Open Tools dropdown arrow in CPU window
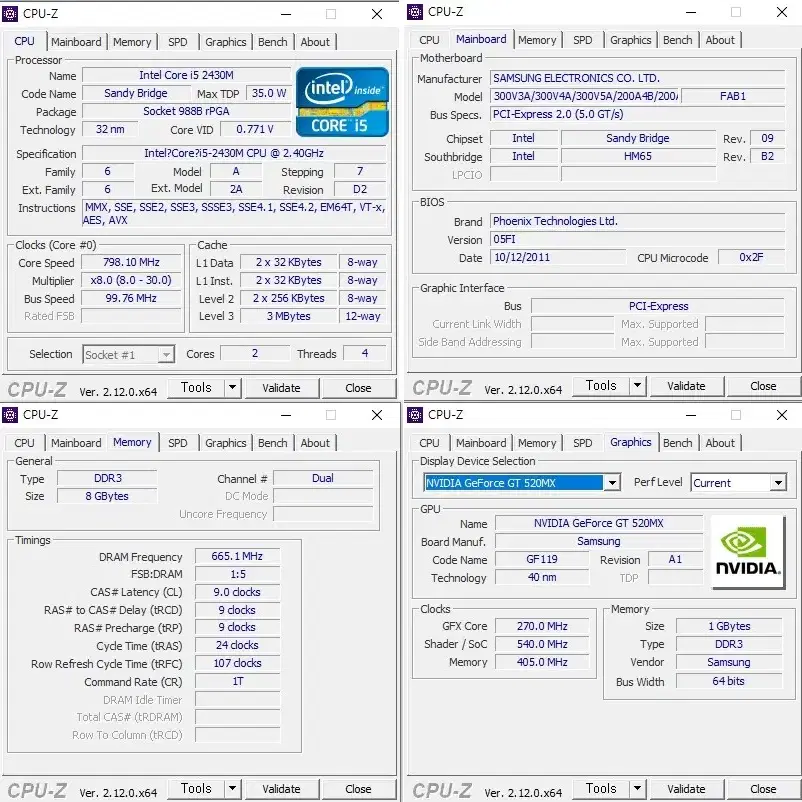 click(x=232, y=388)
